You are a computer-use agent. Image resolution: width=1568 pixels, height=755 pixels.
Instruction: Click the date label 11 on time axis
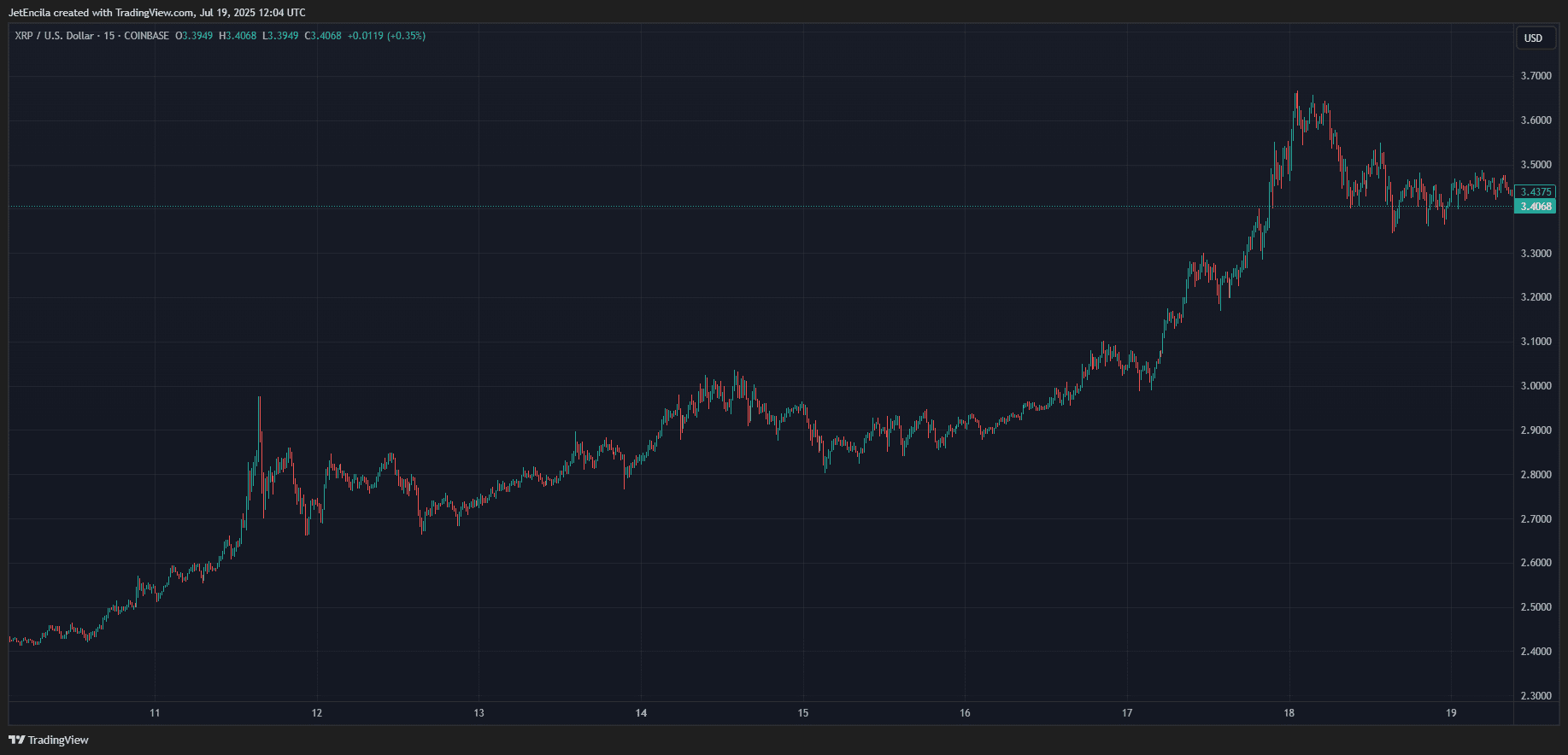pyautogui.click(x=155, y=713)
